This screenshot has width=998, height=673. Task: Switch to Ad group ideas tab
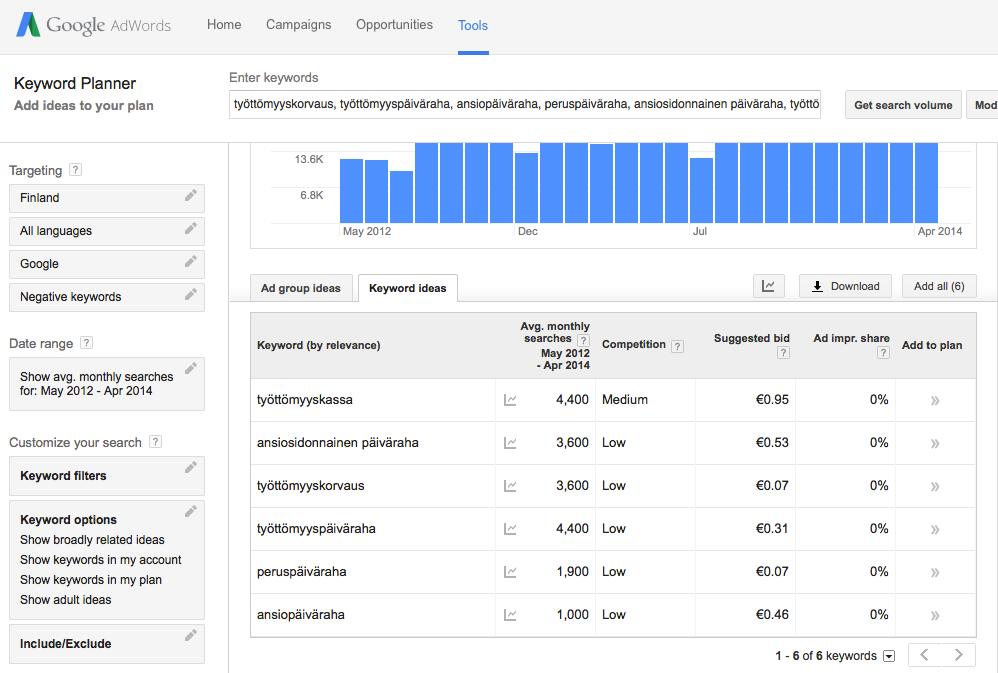(x=300, y=288)
